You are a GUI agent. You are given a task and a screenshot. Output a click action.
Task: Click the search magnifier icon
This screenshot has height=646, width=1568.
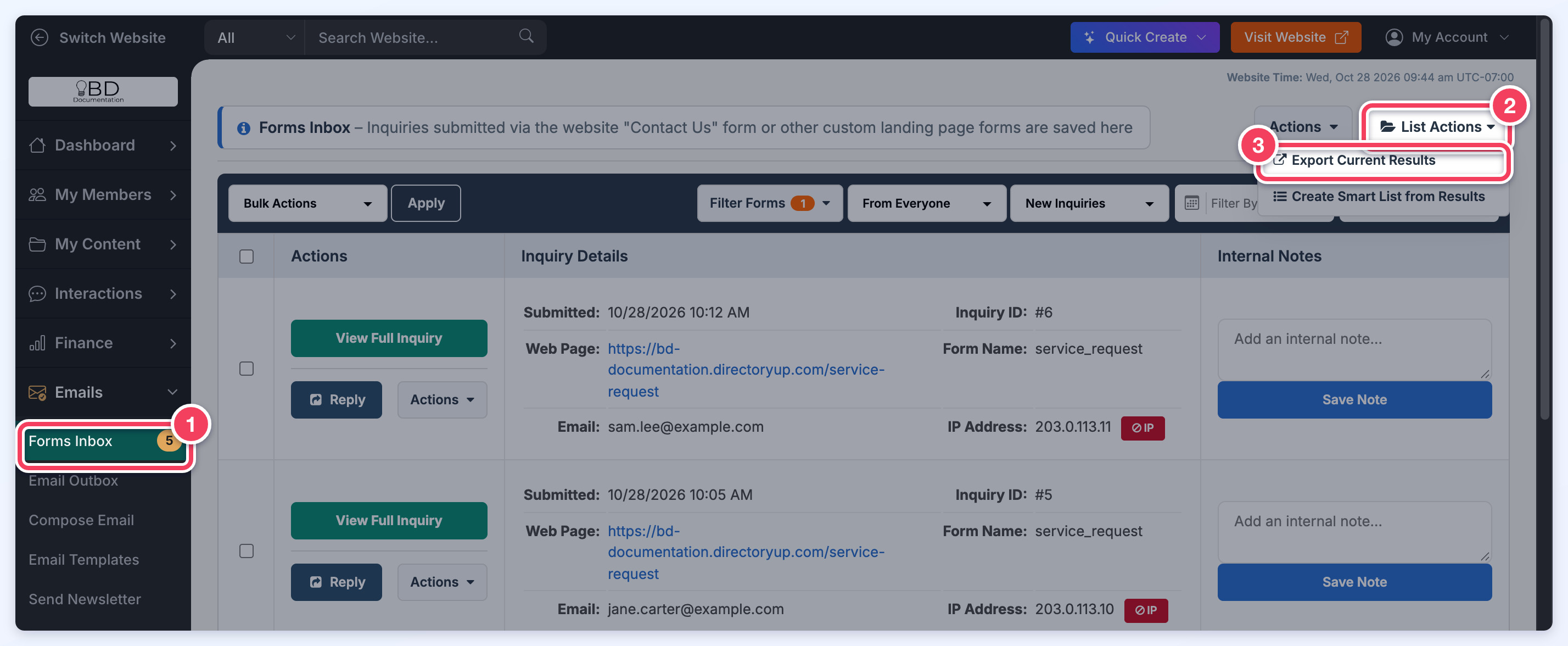[527, 36]
